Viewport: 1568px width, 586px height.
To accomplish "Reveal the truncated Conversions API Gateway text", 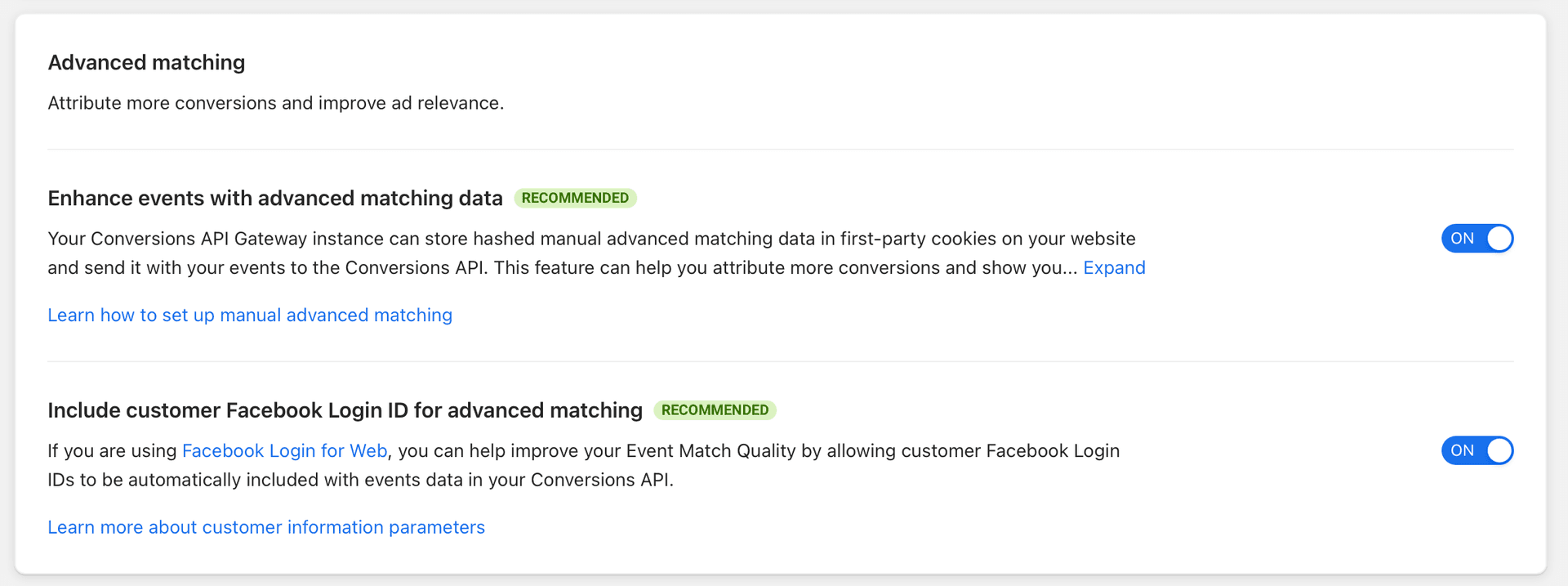I will point(1114,267).
